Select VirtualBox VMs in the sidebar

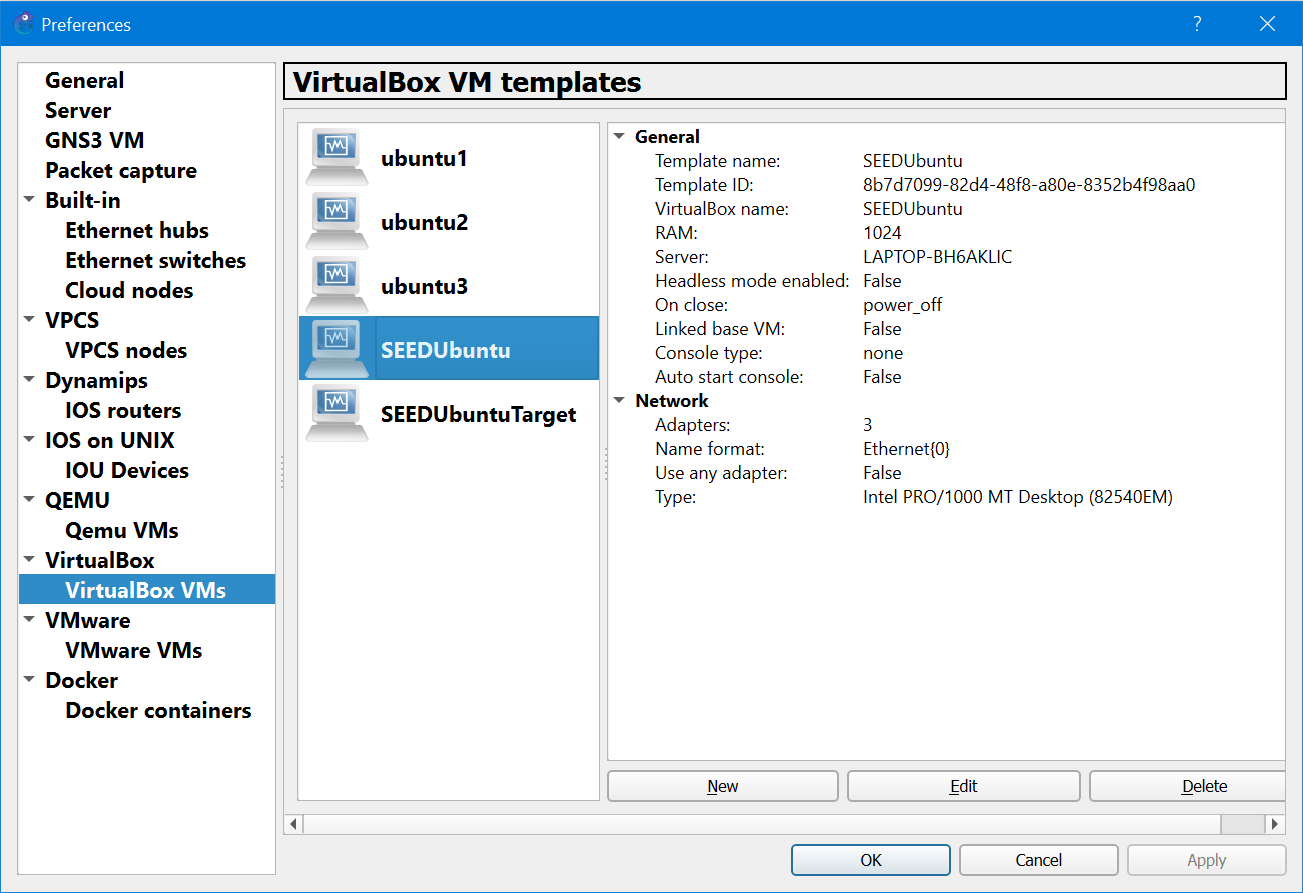(x=146, y=590)
